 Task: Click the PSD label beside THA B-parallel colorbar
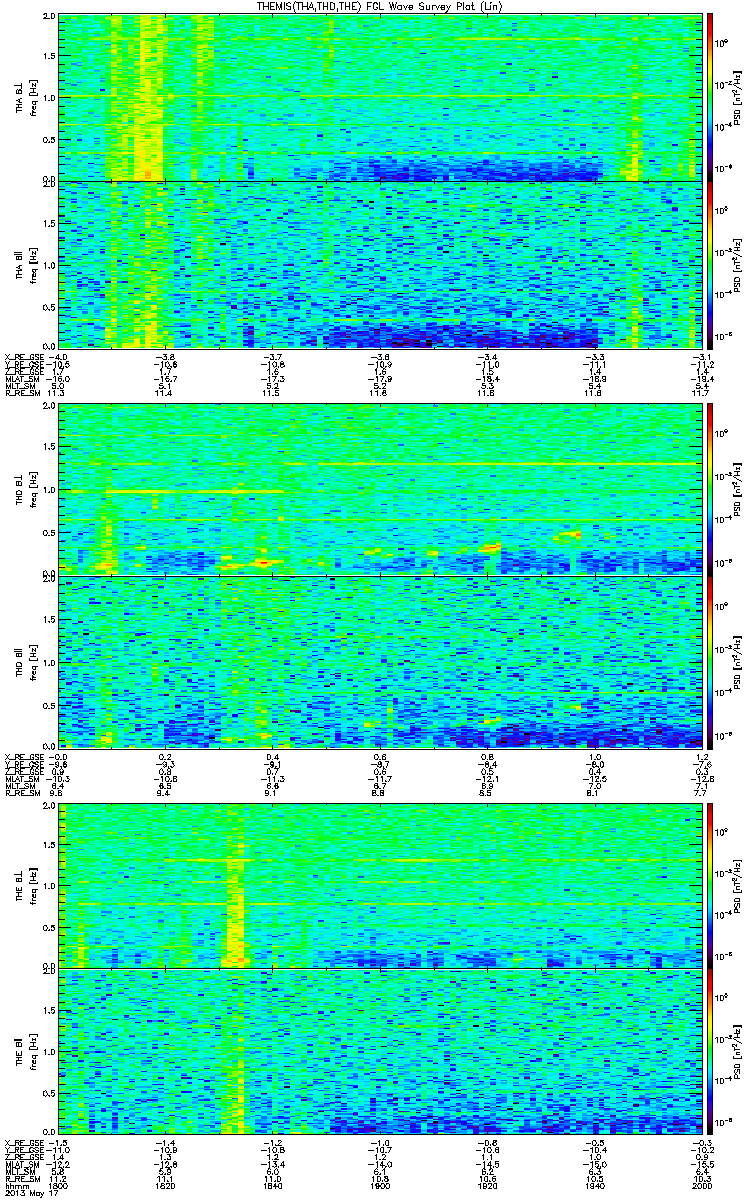[x=735, y=264]
